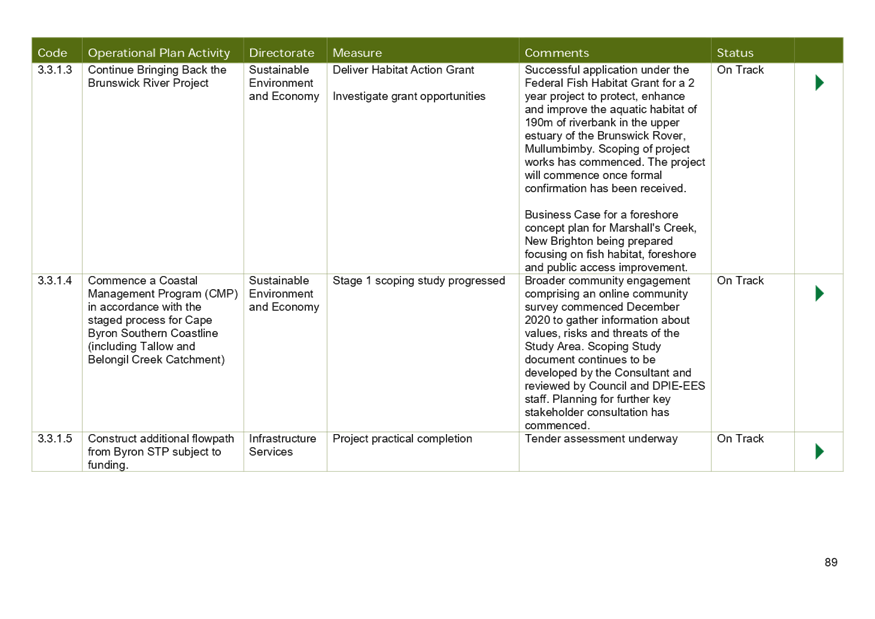Click 'Stage 1 scoping study progressed' measure

(419, 281)
